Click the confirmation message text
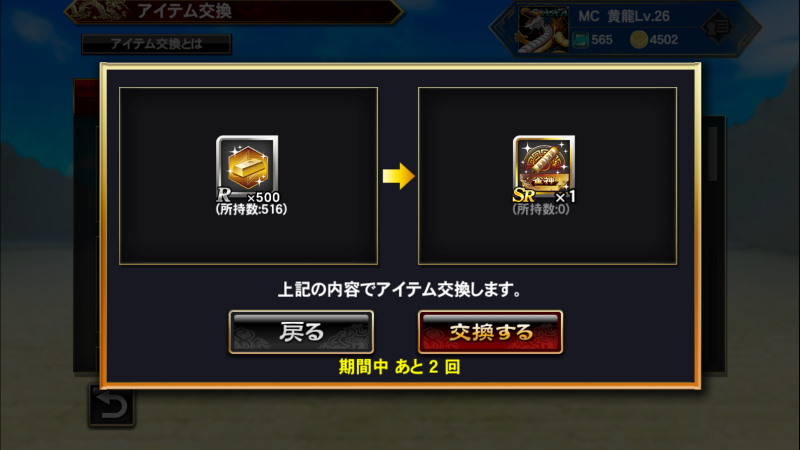The width and height of the screenshot is (800, 450). pos(399,290)
